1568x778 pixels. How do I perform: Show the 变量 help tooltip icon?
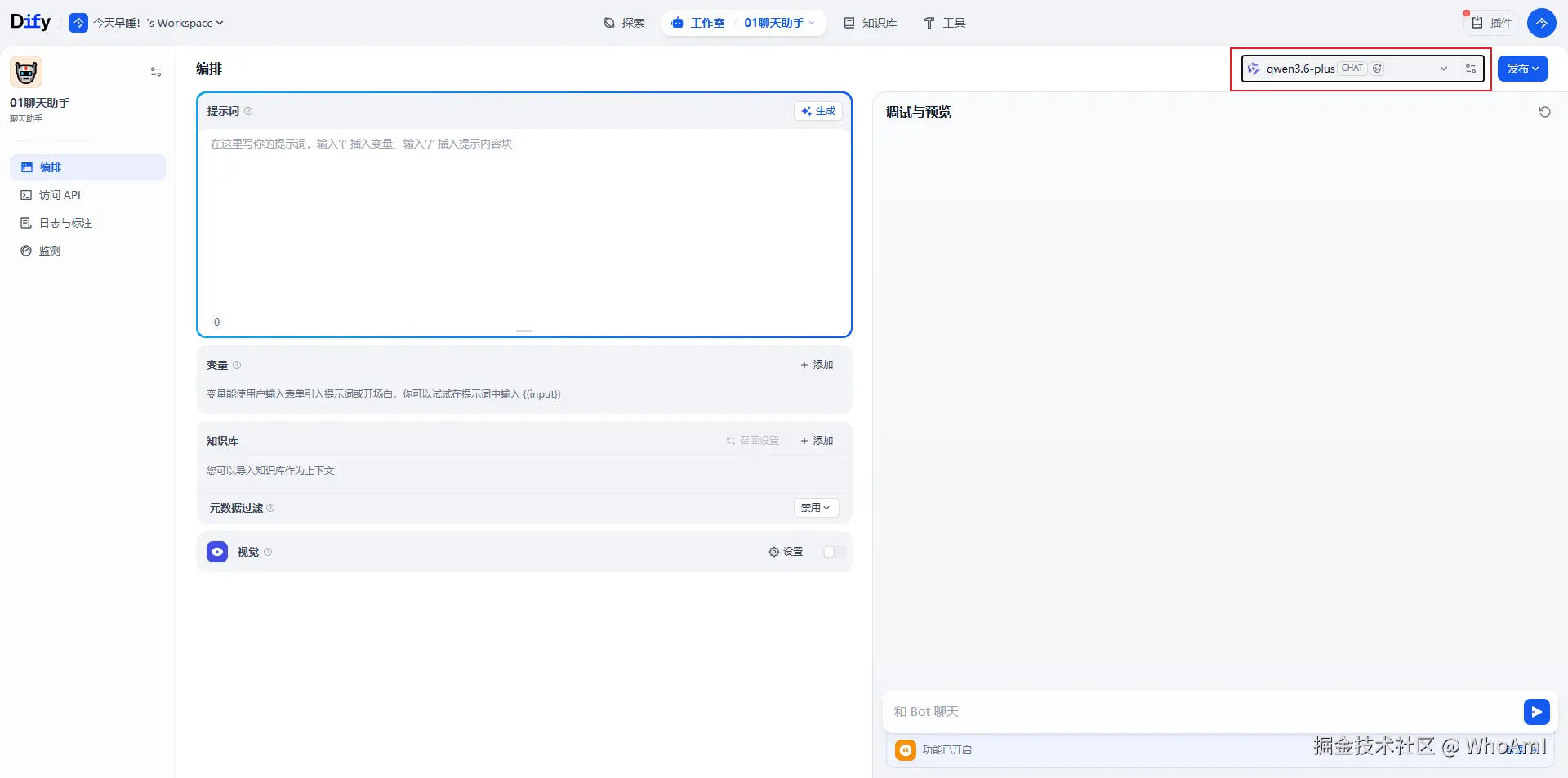[x=237, y=365]
